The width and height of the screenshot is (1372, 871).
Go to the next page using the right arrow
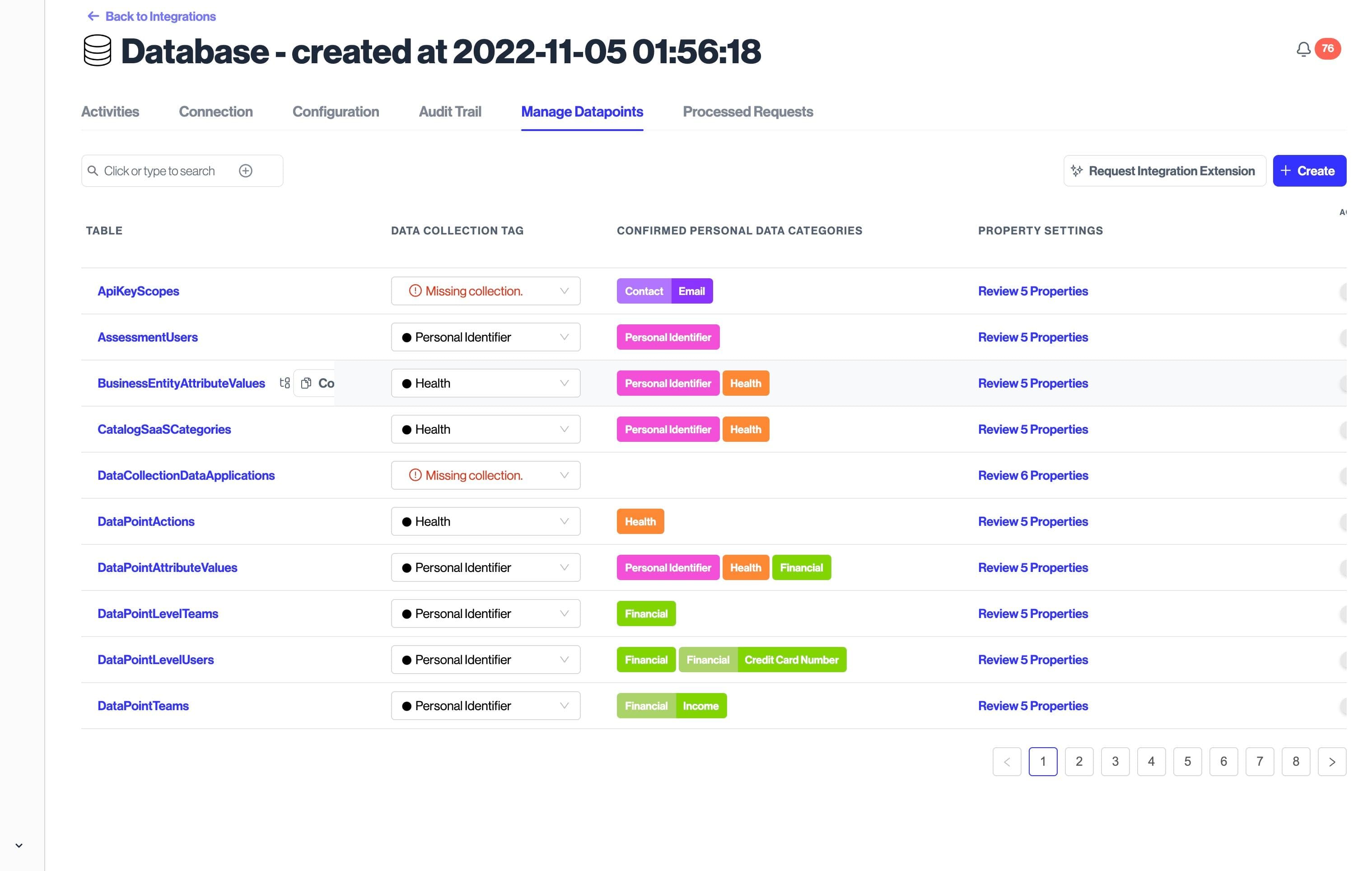pos(1331,762)
